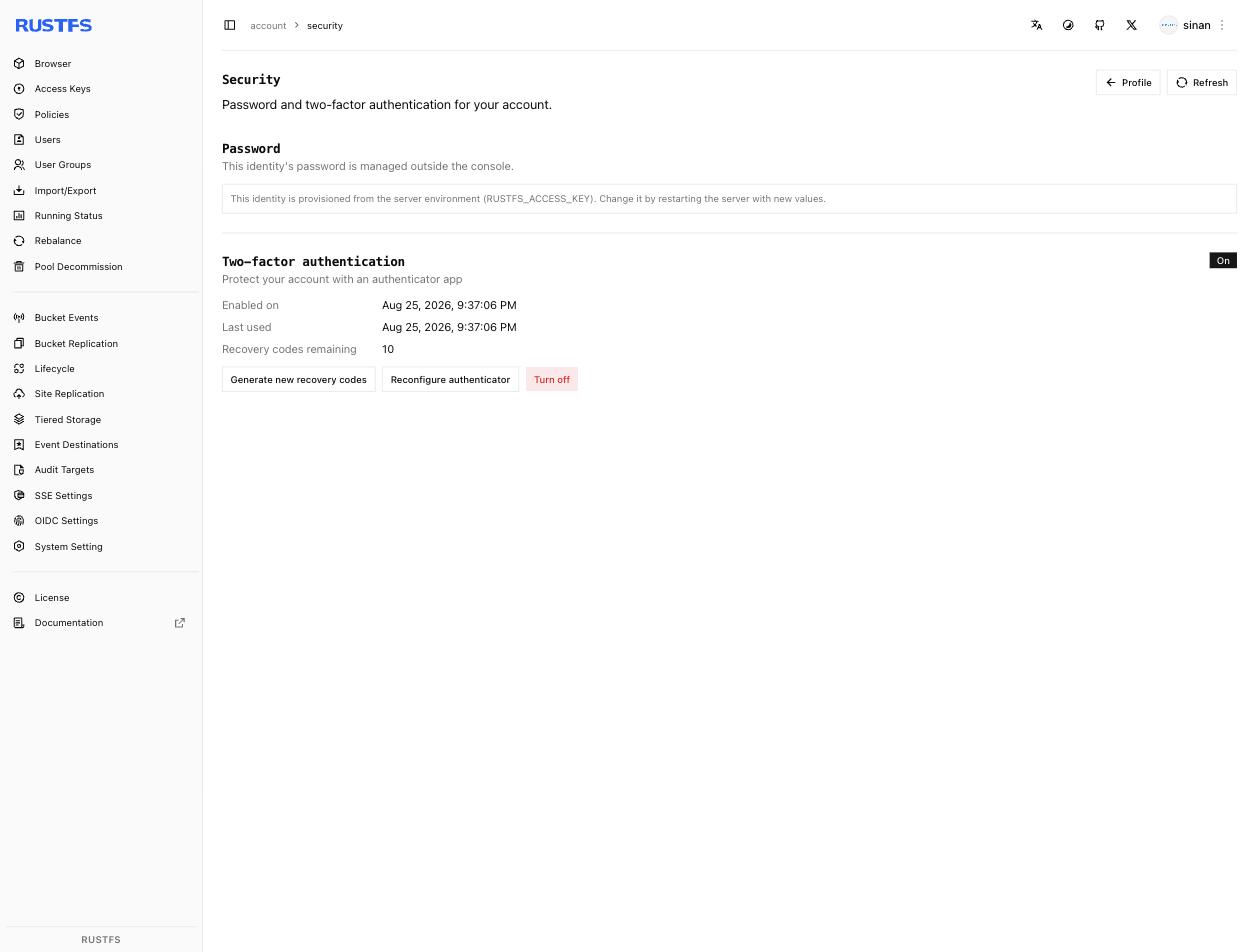Click the User Groups people icon
Viewport: 1256px width, 952px height.
(19, 165)
